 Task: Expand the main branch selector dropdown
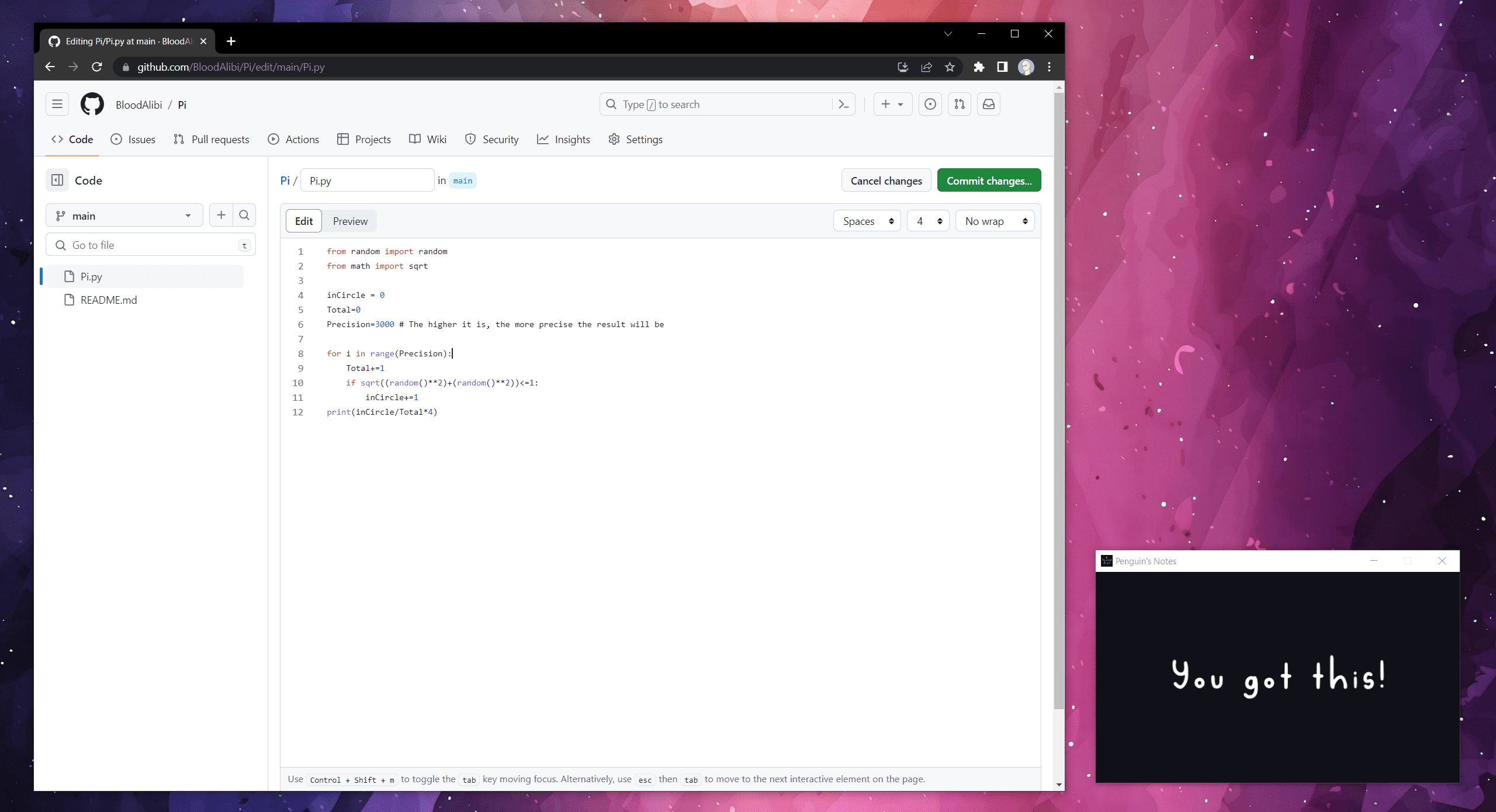click(x=124, y=216)
